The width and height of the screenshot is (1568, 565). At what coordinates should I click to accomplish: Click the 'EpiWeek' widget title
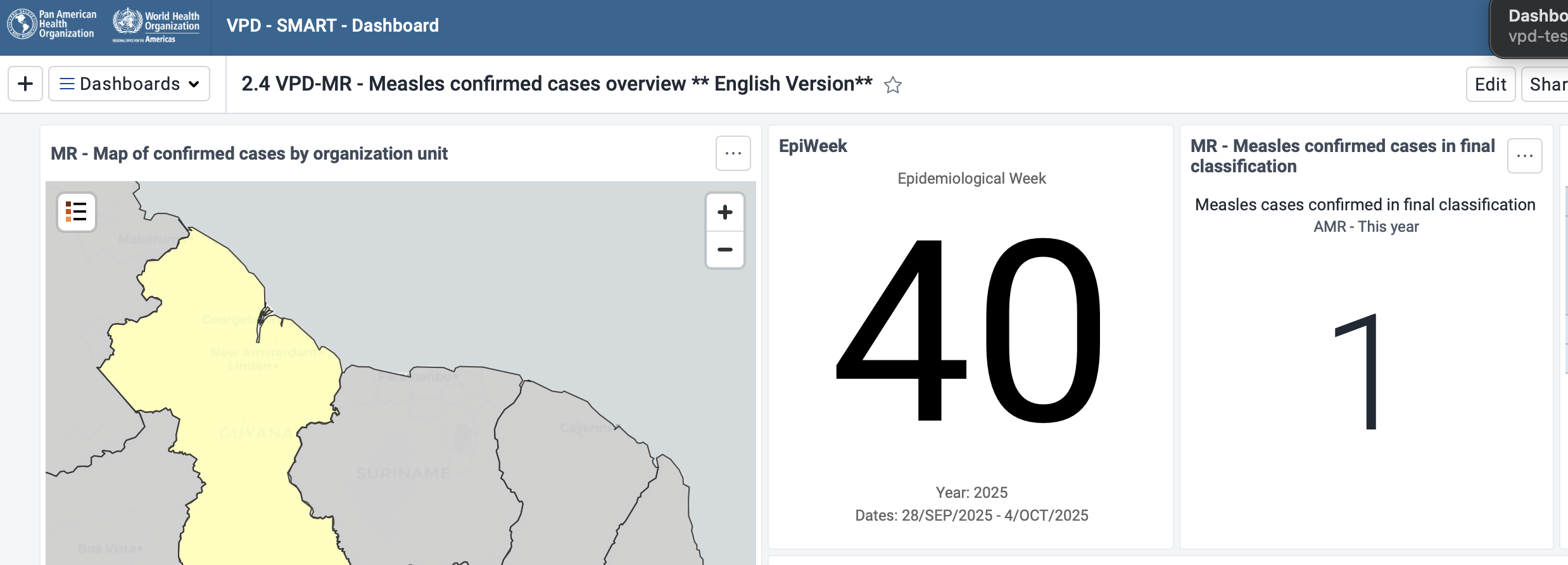[x=812, y=146]
